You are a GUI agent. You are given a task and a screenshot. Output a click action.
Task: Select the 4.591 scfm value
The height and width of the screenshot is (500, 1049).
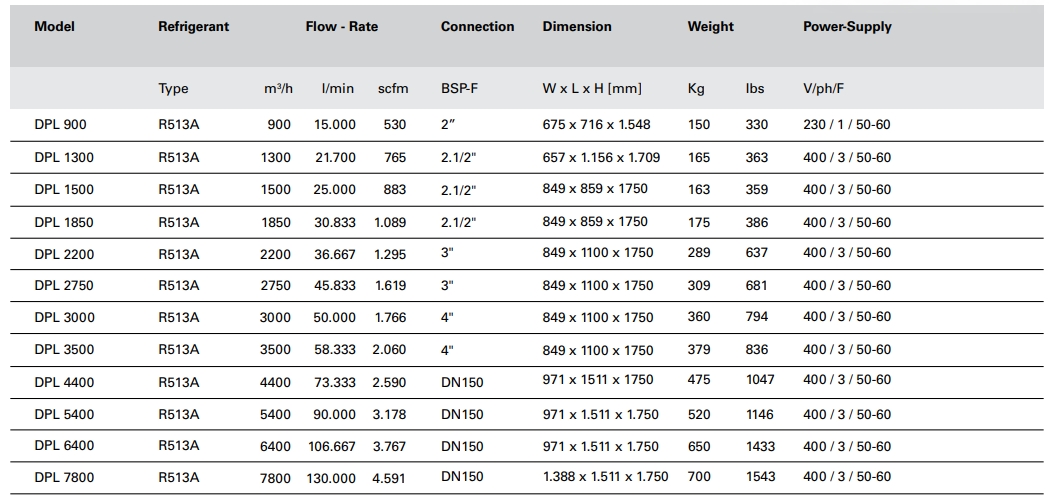(x=388, y=479)
